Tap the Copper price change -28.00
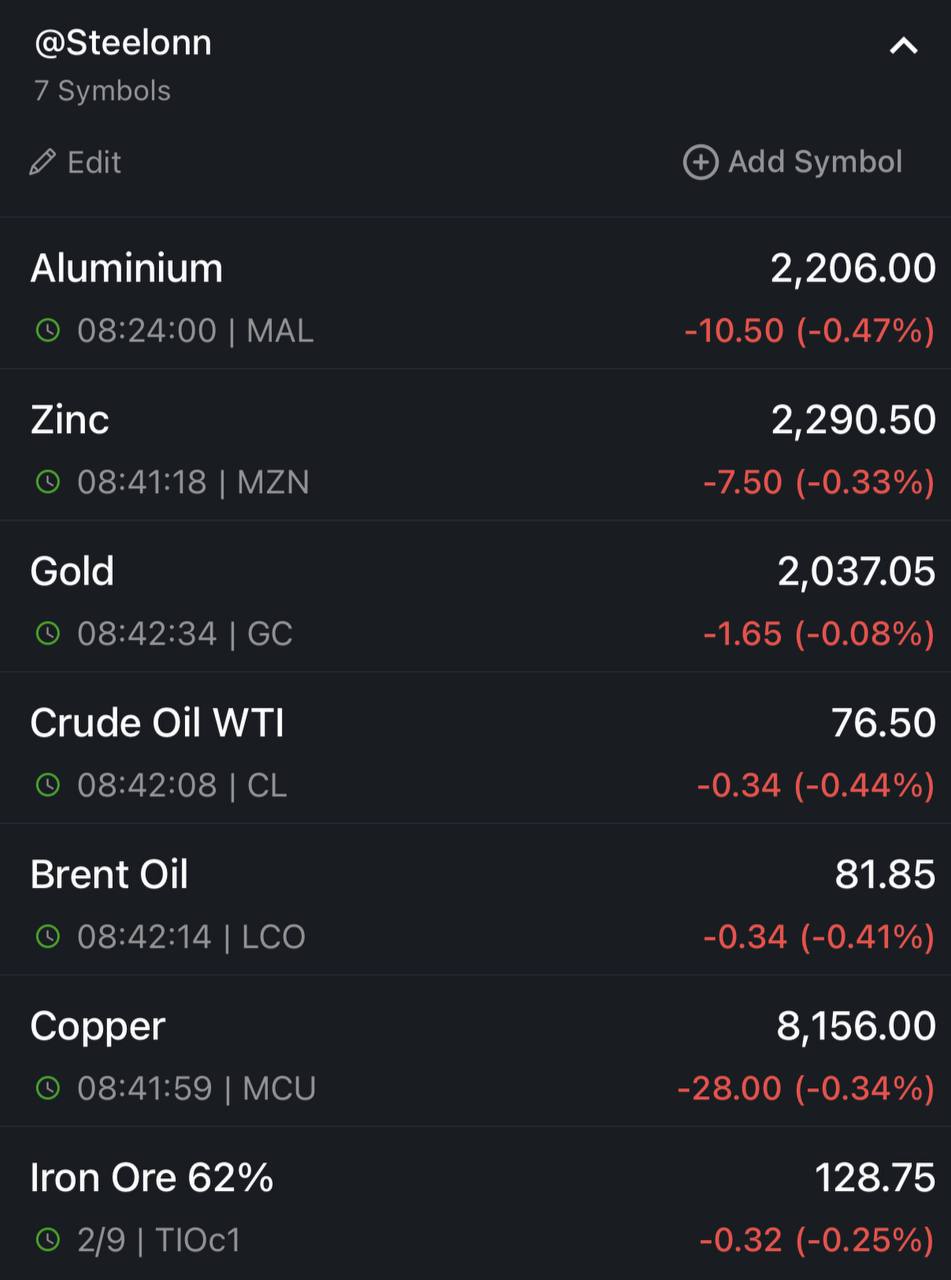 [729, 1088]
